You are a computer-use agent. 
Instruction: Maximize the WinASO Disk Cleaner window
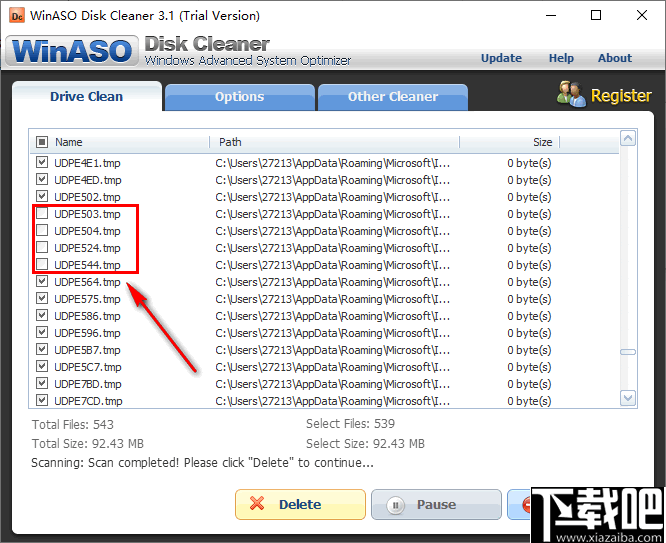[596, 15]
